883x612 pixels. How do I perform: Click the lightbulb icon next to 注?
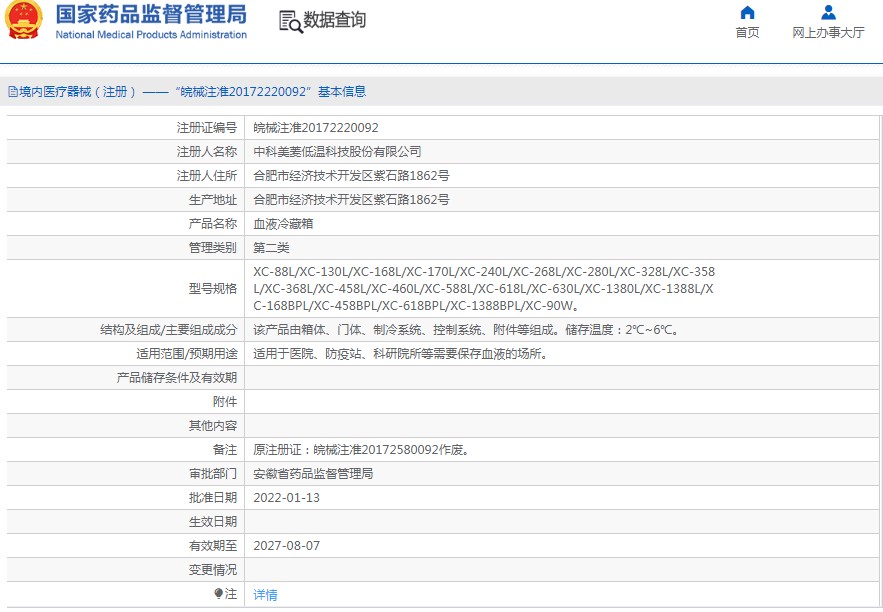click(218, 593)
